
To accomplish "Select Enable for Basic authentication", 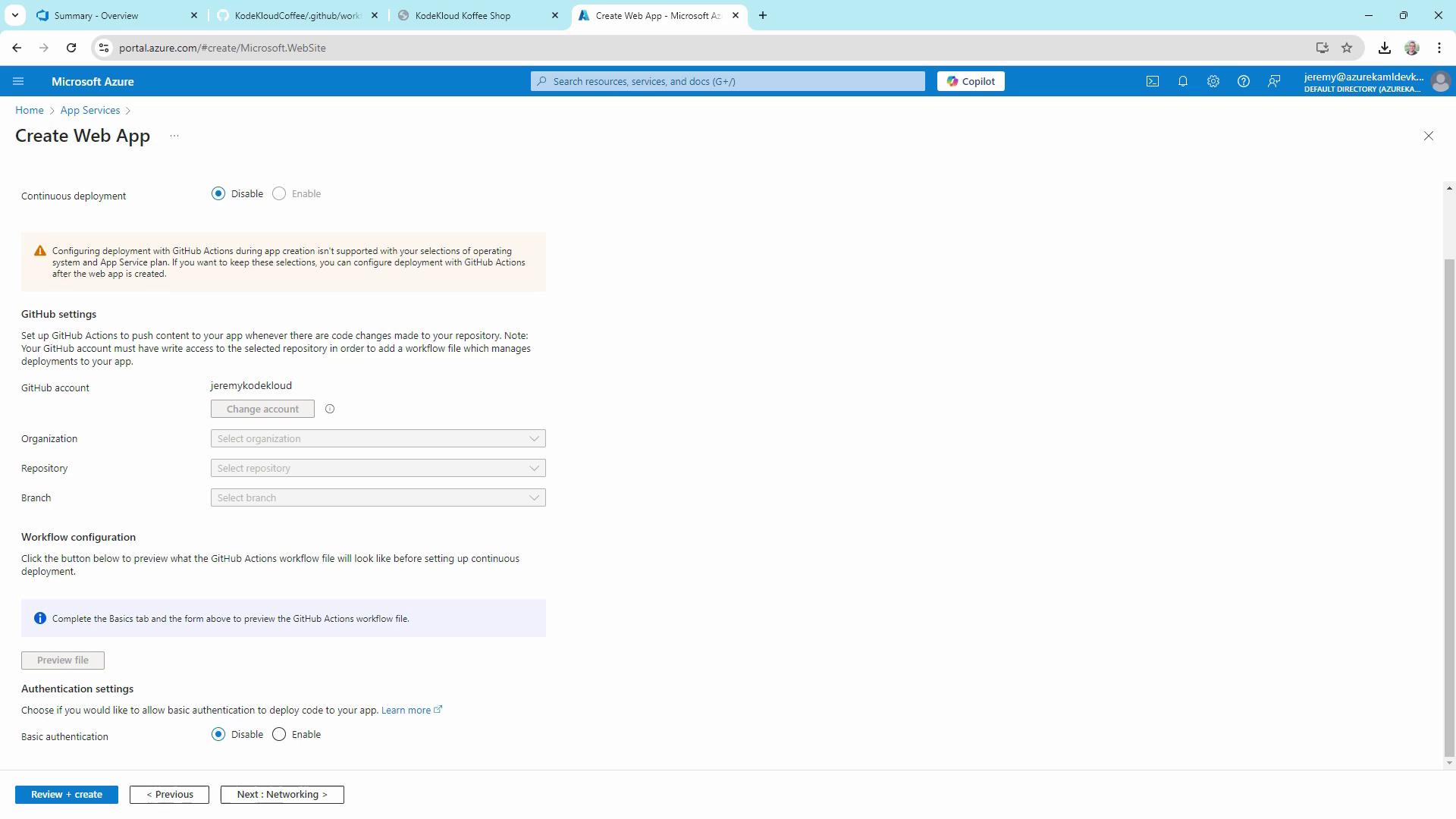I will [x=279, y=734].
